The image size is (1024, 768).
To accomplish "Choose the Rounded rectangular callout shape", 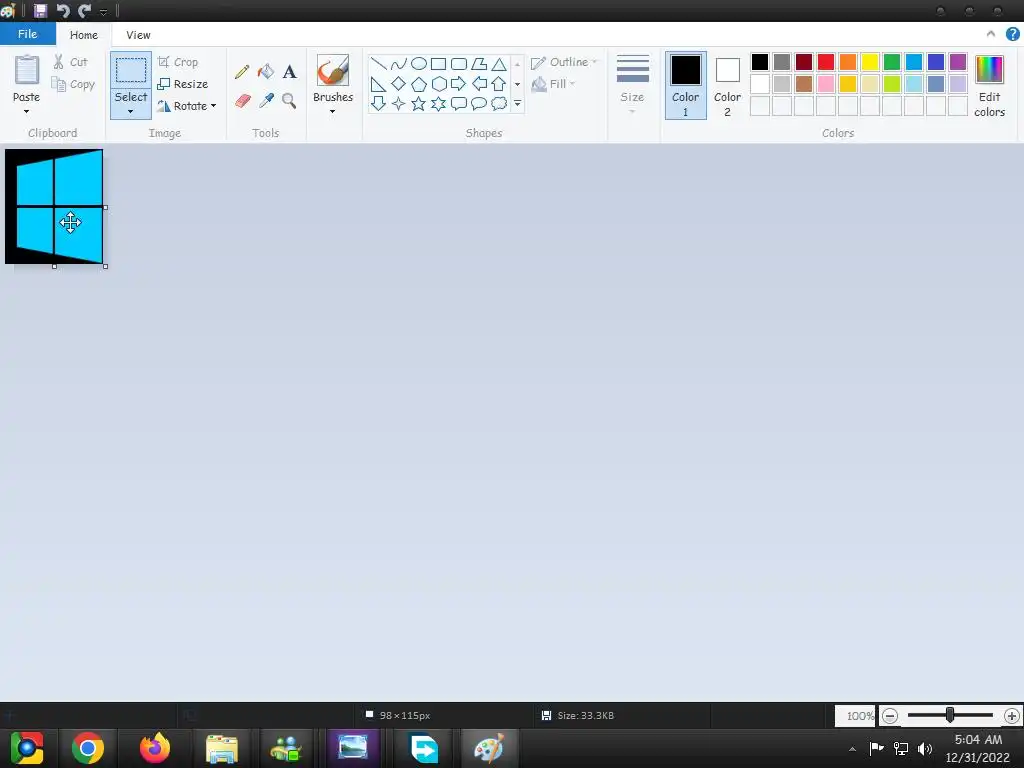I will click(459, 103).
